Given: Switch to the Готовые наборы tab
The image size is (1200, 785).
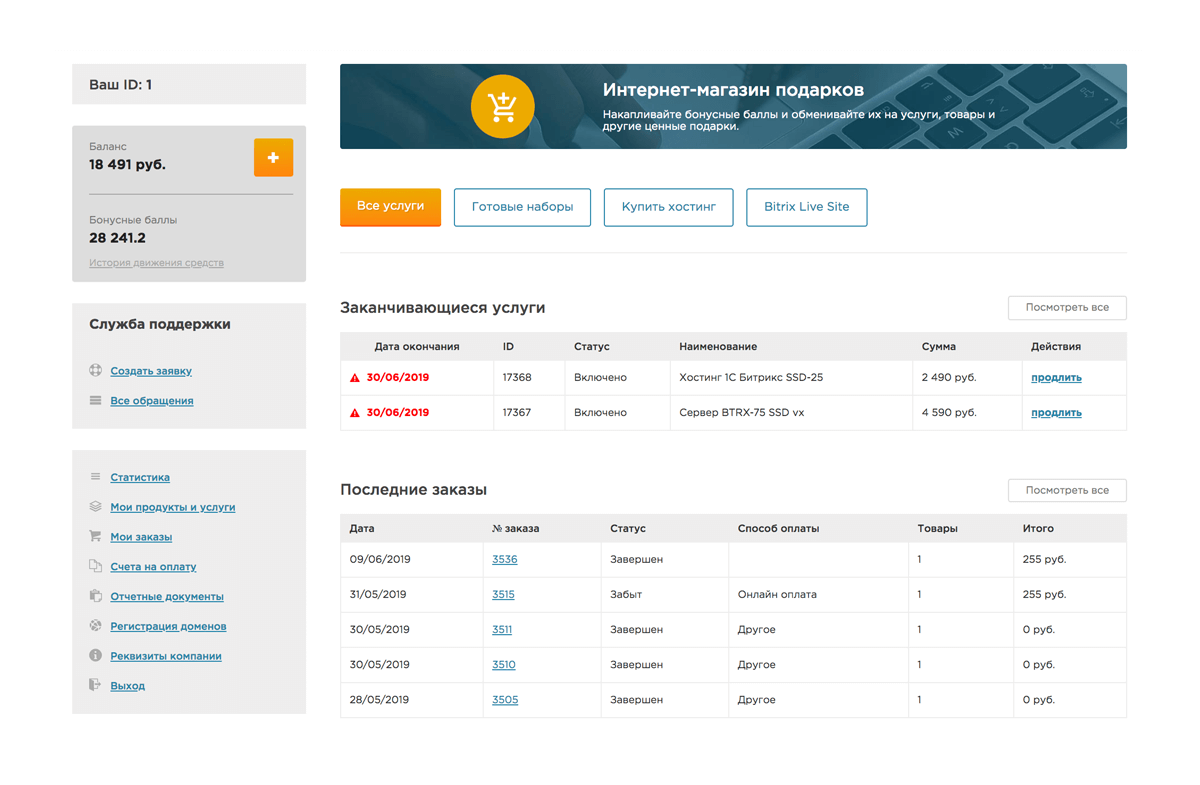Looking at the screenshot, I should (x=522, y=207).
